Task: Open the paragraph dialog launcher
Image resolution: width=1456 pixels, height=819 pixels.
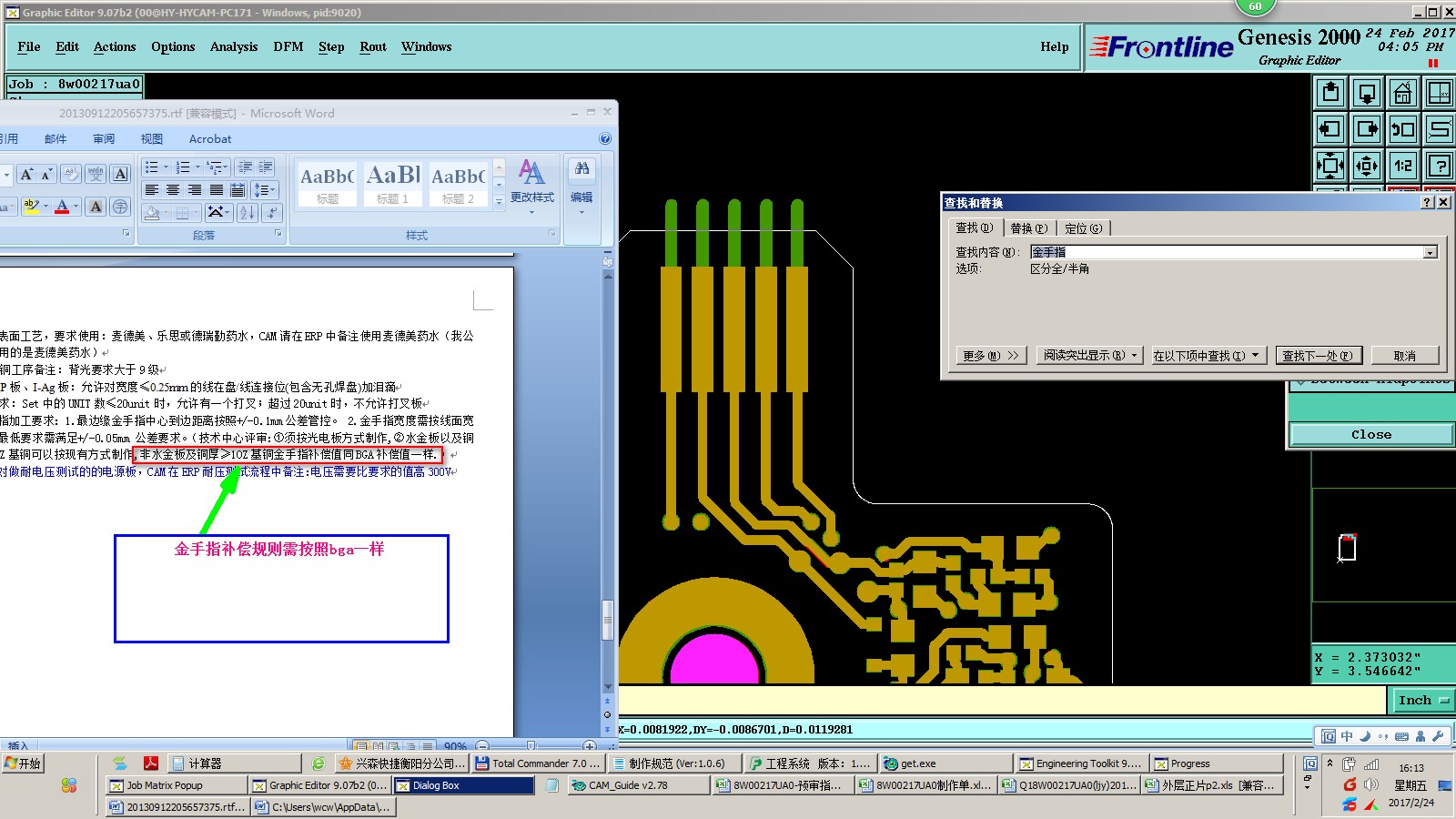Action: click(278, 234)
